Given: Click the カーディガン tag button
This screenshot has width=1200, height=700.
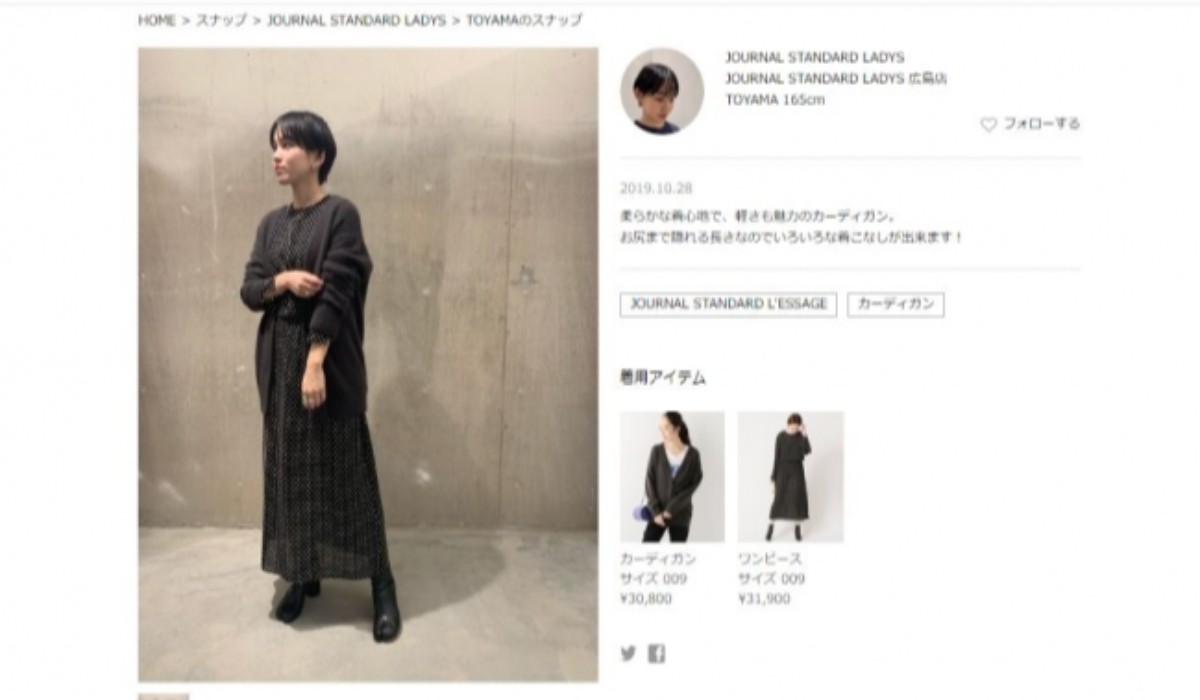Looking at the screenshot, I should pyautogui.click(x=896, y=304).
